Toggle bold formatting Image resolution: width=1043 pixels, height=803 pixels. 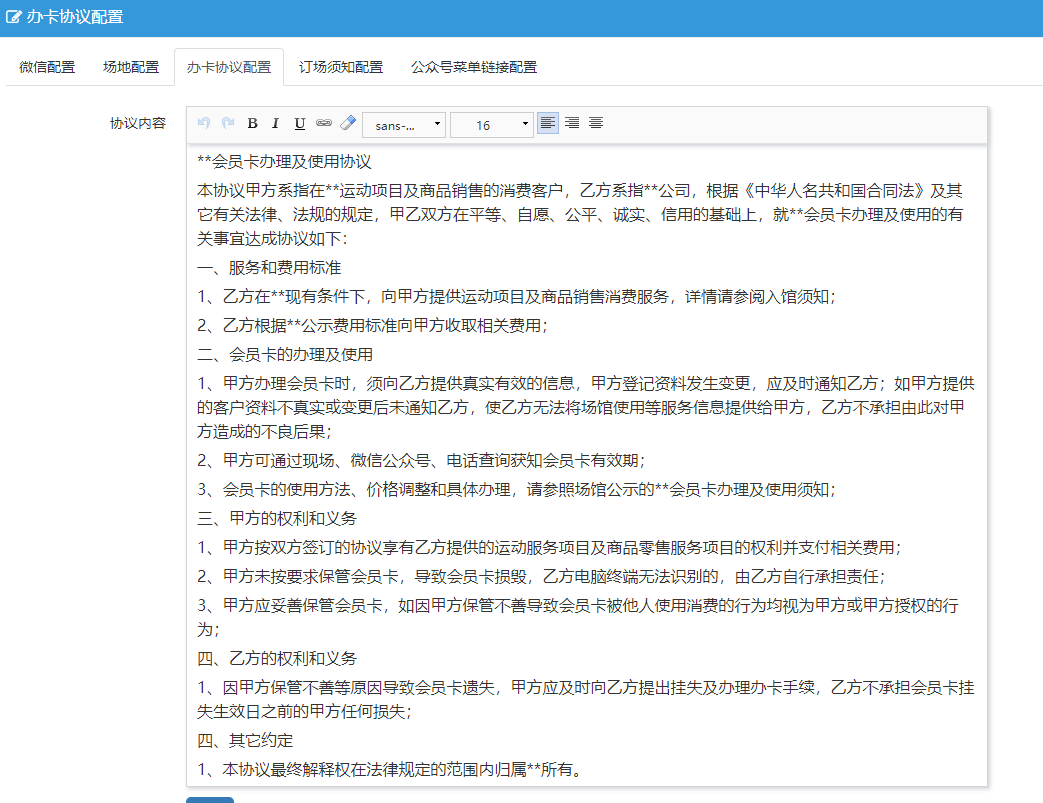pyautogui.click(x=252, y=123)
